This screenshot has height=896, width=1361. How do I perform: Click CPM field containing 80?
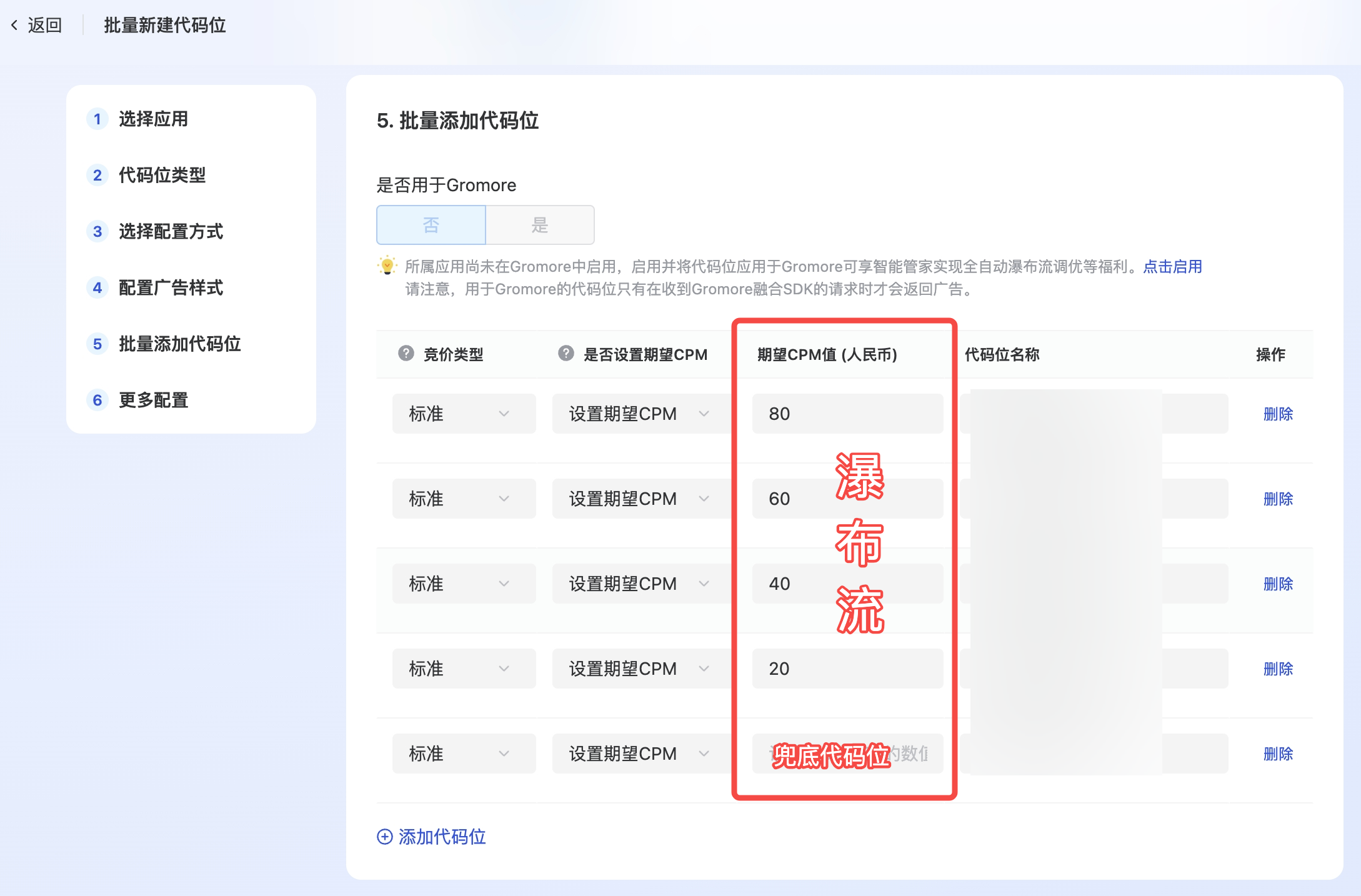click(x=847, y=414)
